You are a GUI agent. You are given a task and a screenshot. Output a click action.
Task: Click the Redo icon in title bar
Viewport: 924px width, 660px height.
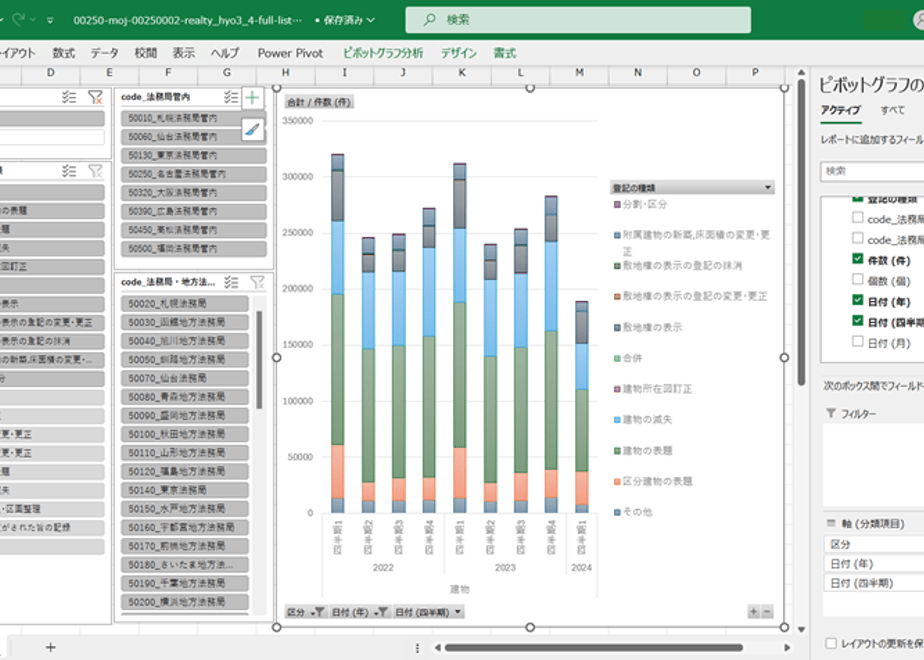click(18, 20)
